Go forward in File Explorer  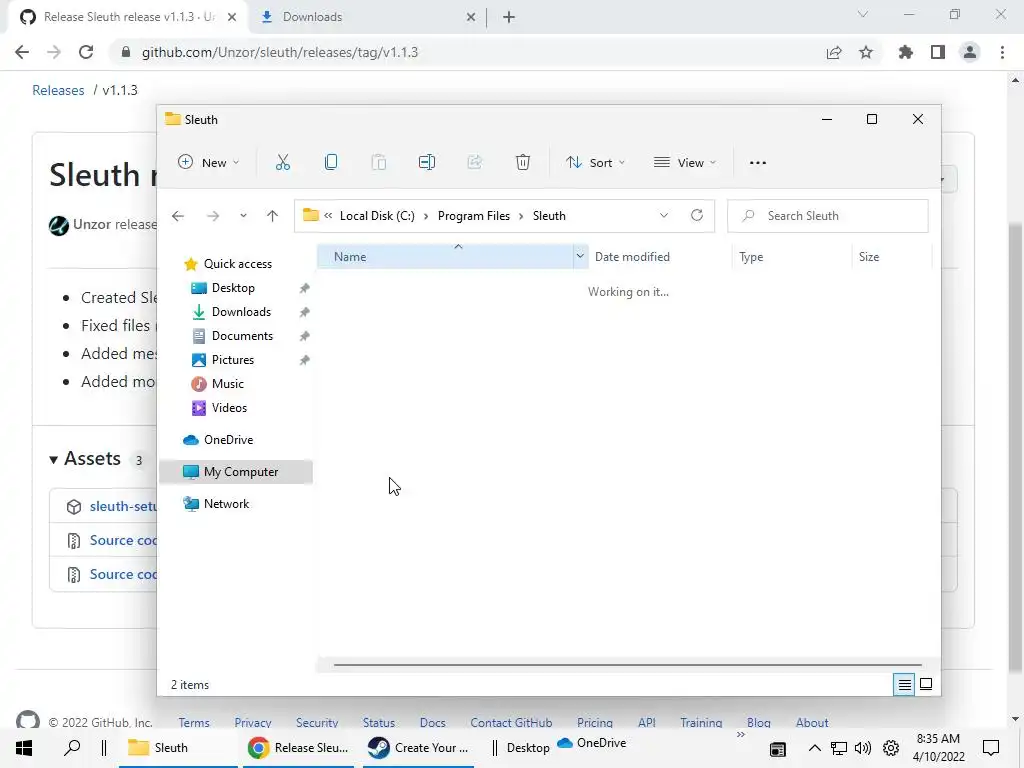213,216
